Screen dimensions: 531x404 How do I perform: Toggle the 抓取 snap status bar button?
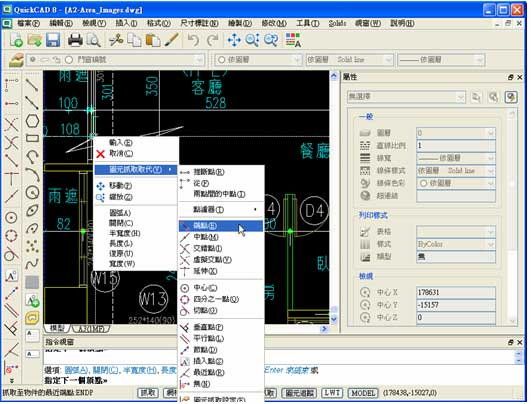point(148,393)
